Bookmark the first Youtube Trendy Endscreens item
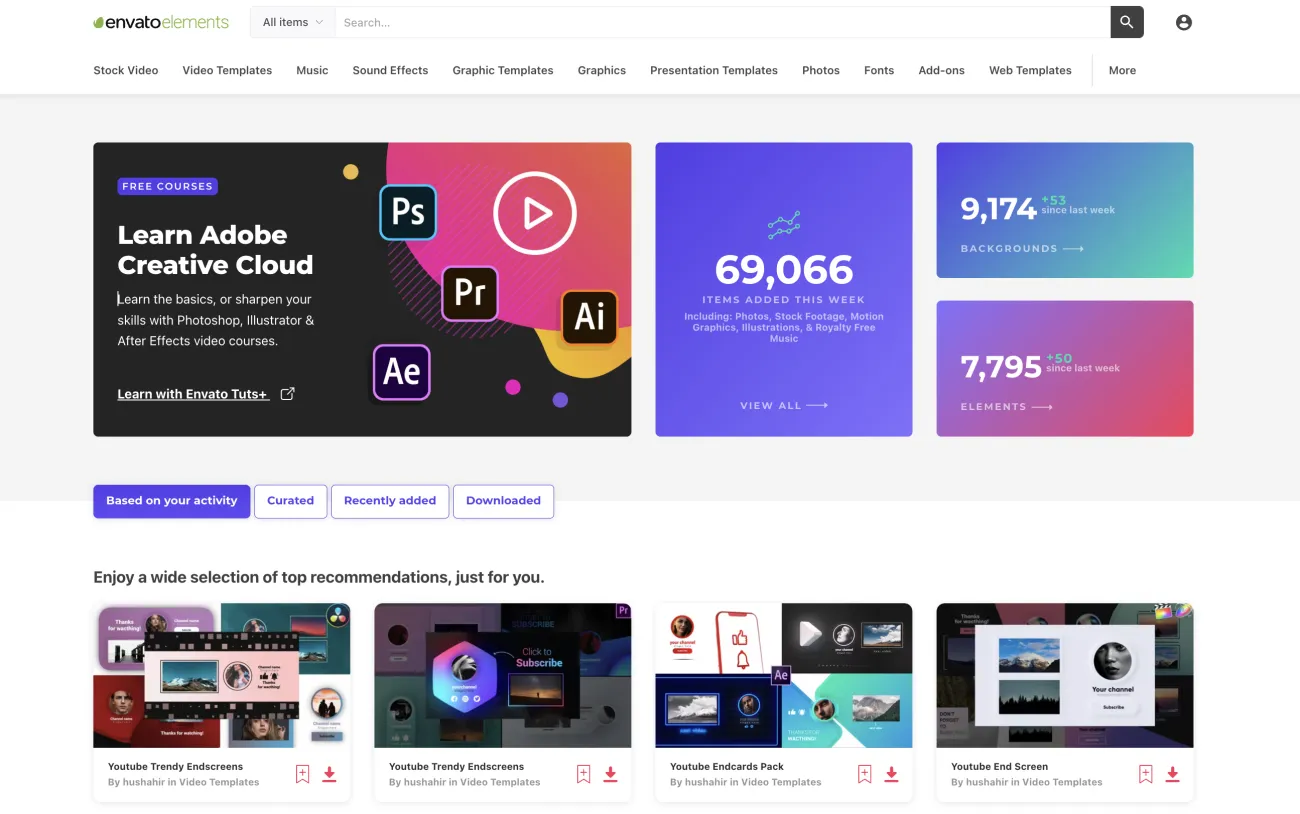 [x=302, y=774]
